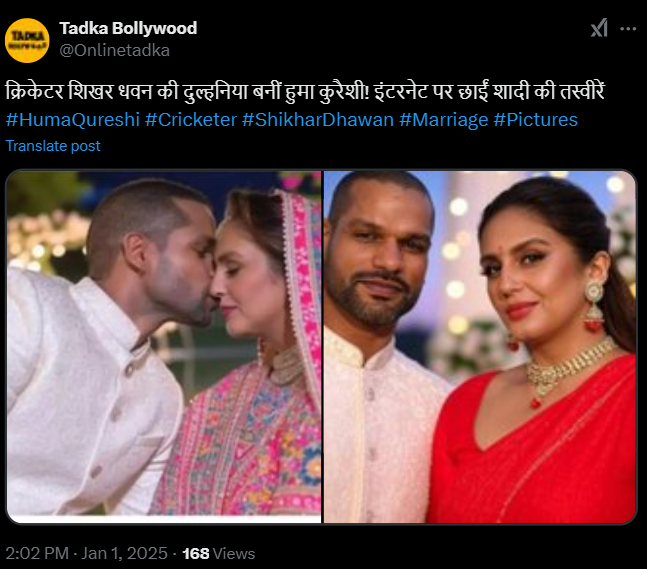Click the Tadka Bollywood profile avatar

27,40
